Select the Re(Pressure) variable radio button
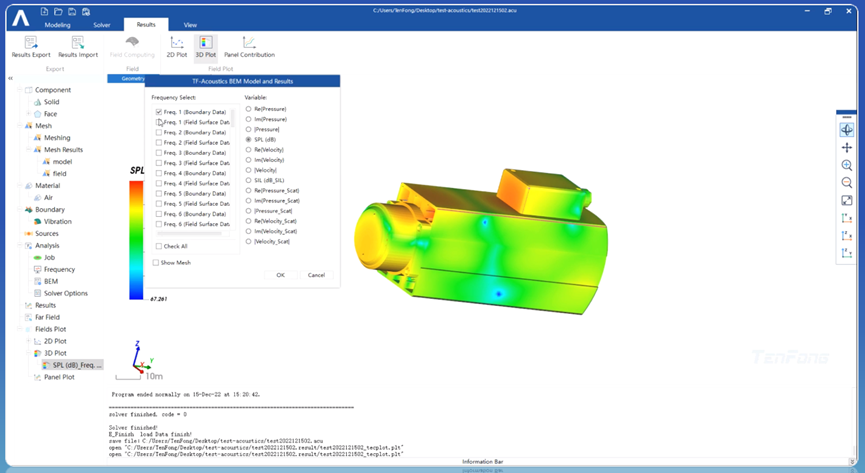Image resolution: width=865 pixels, height=473 pixels. click(x=248, y=109)
